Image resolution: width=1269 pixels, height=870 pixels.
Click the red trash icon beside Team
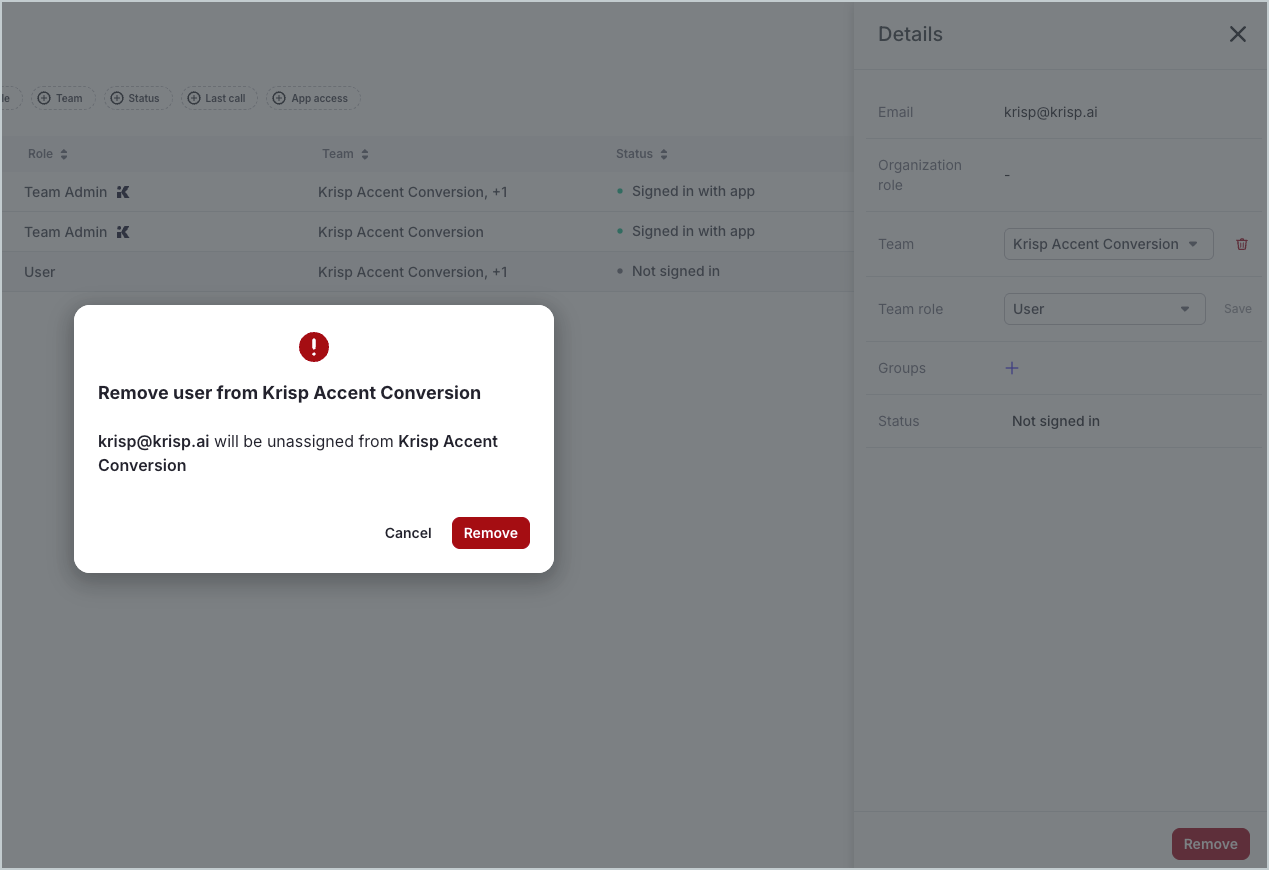click(x=1242, y=244)
